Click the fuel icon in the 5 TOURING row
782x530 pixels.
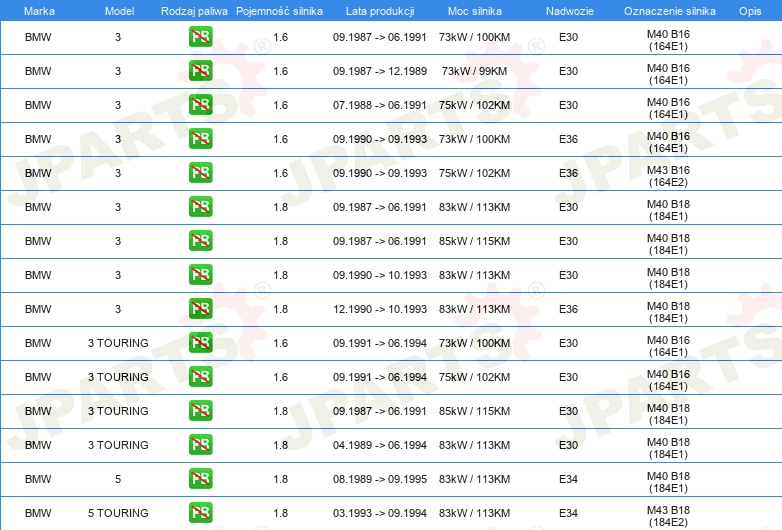tap(200, 513)
